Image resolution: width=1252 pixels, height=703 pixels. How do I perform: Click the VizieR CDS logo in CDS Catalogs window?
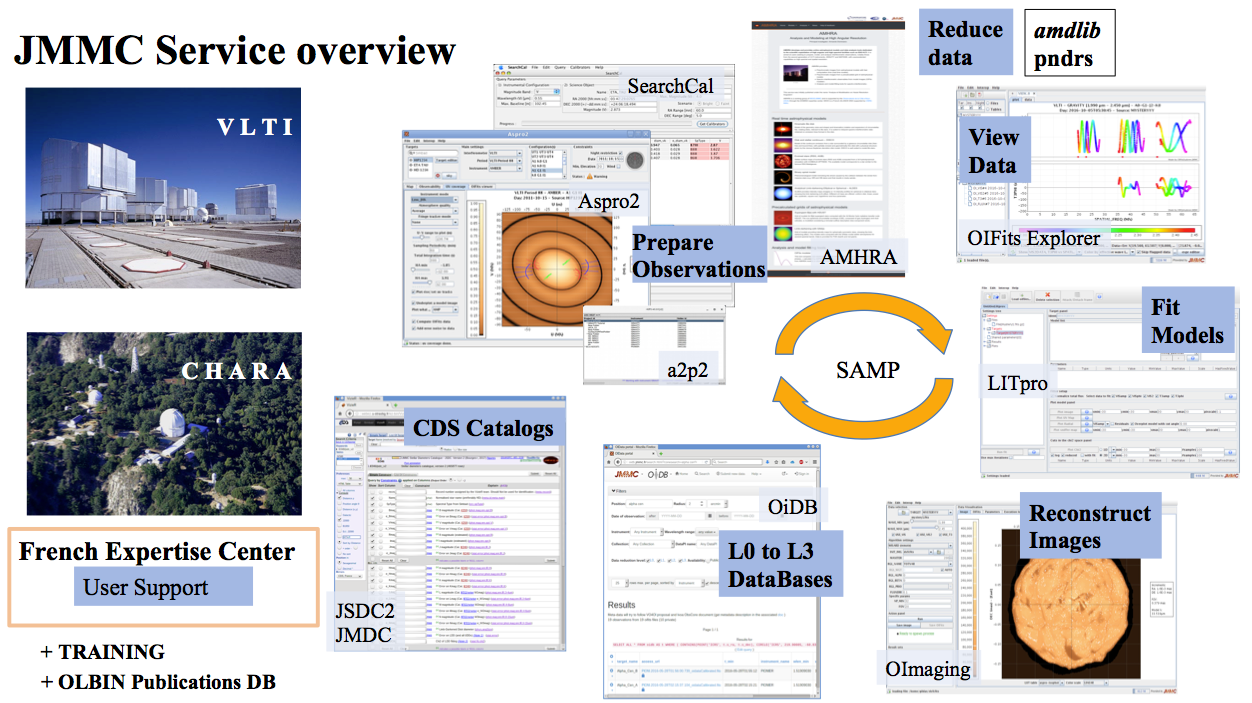(344, 423)
